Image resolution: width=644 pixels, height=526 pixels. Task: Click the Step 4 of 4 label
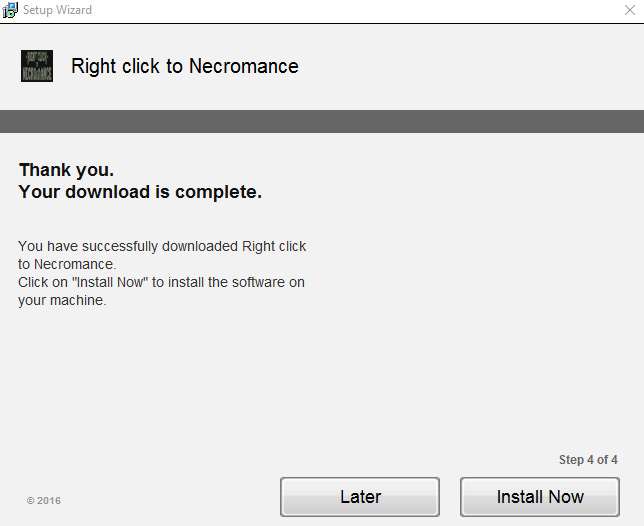[x=588, y=459]
